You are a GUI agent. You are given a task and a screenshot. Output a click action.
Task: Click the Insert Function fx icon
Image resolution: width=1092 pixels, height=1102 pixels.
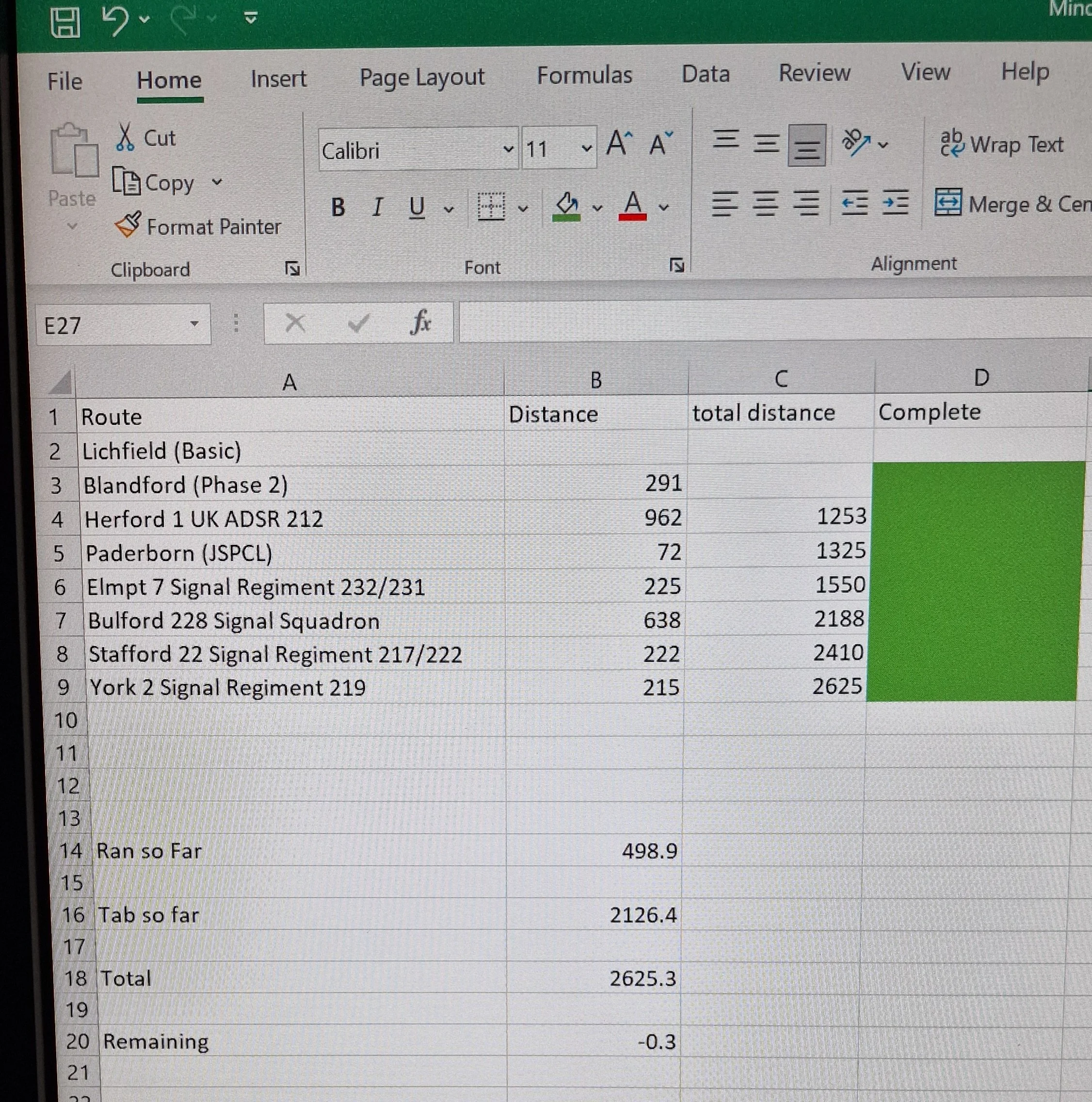click(420, 323)
